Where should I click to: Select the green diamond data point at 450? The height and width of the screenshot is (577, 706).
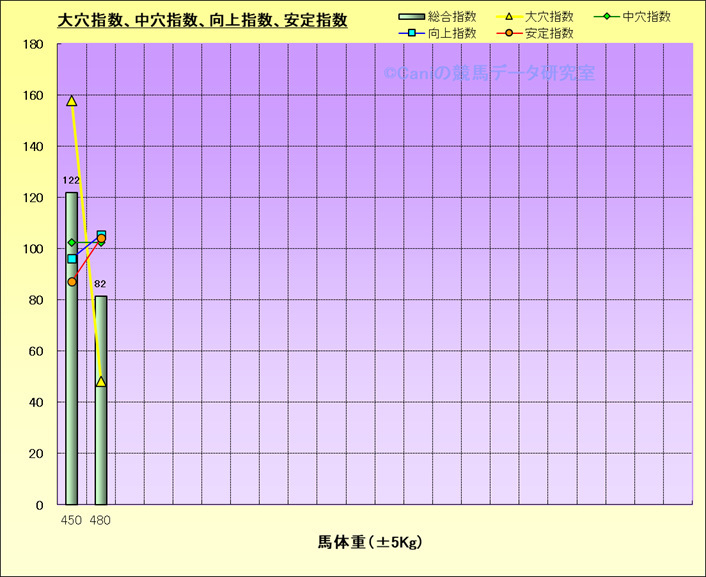(x=71, y=242)
